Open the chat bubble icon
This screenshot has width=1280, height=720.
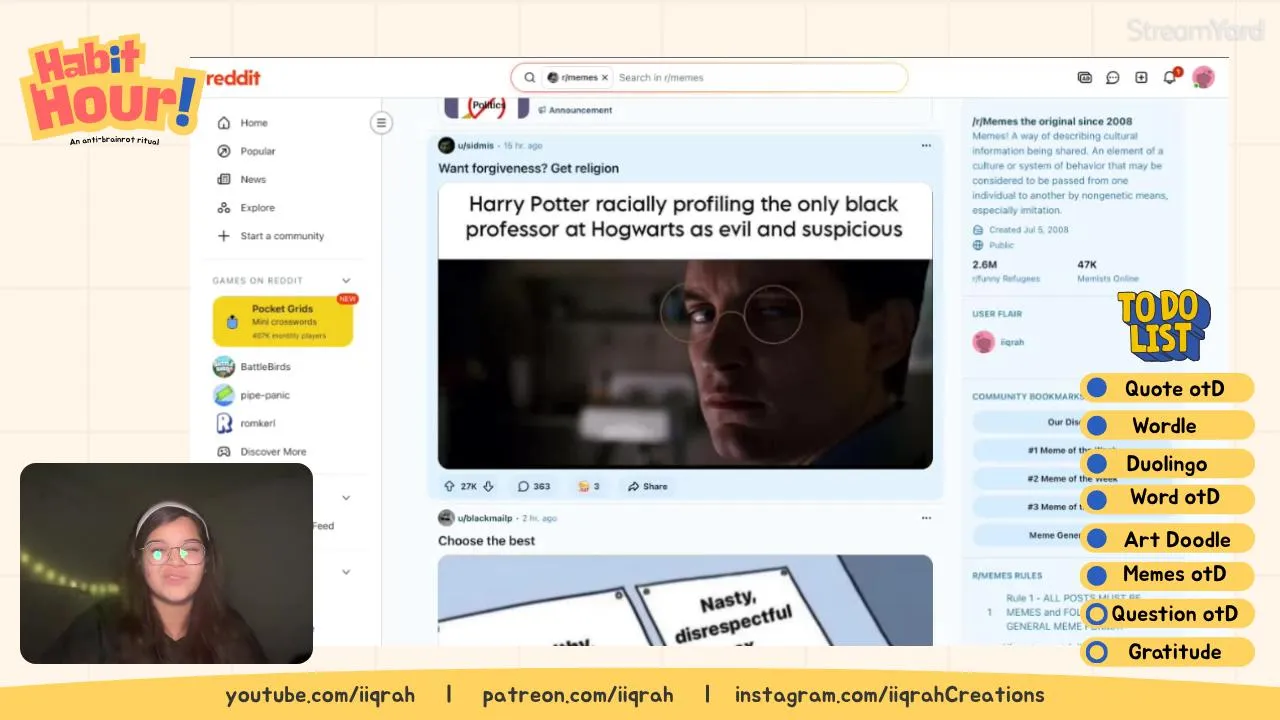[1112, 78]
